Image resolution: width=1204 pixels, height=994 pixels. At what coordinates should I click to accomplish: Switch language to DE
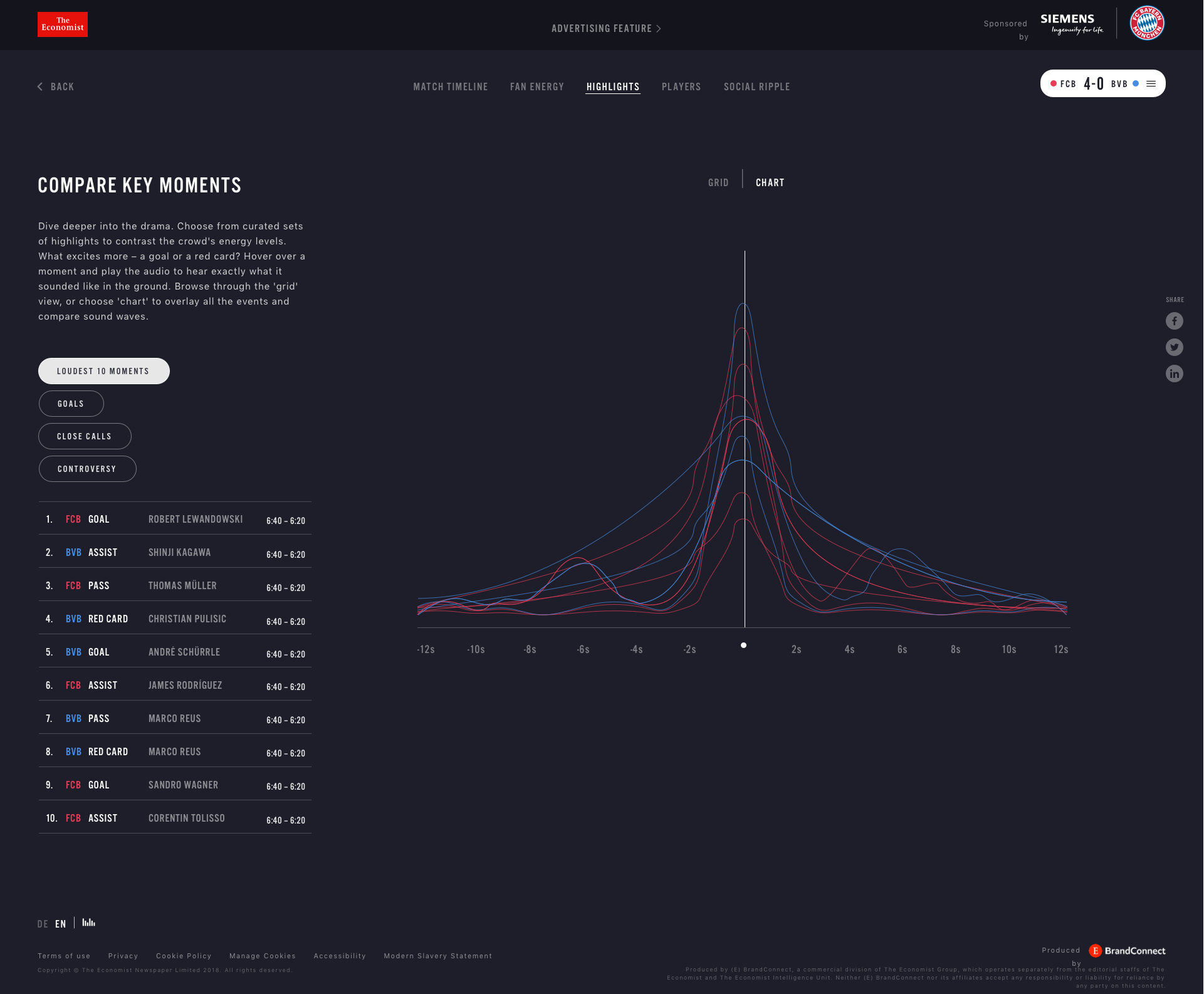(43, 924)
